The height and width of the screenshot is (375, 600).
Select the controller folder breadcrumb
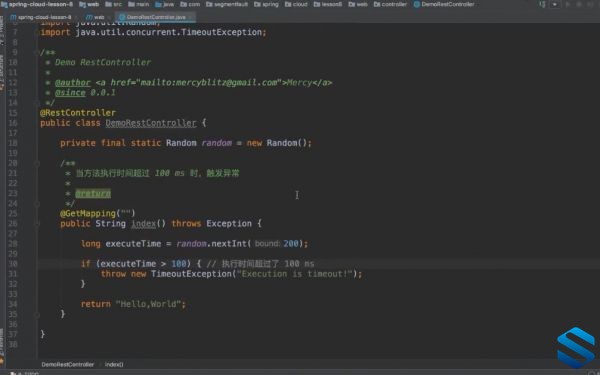[390, 4]
